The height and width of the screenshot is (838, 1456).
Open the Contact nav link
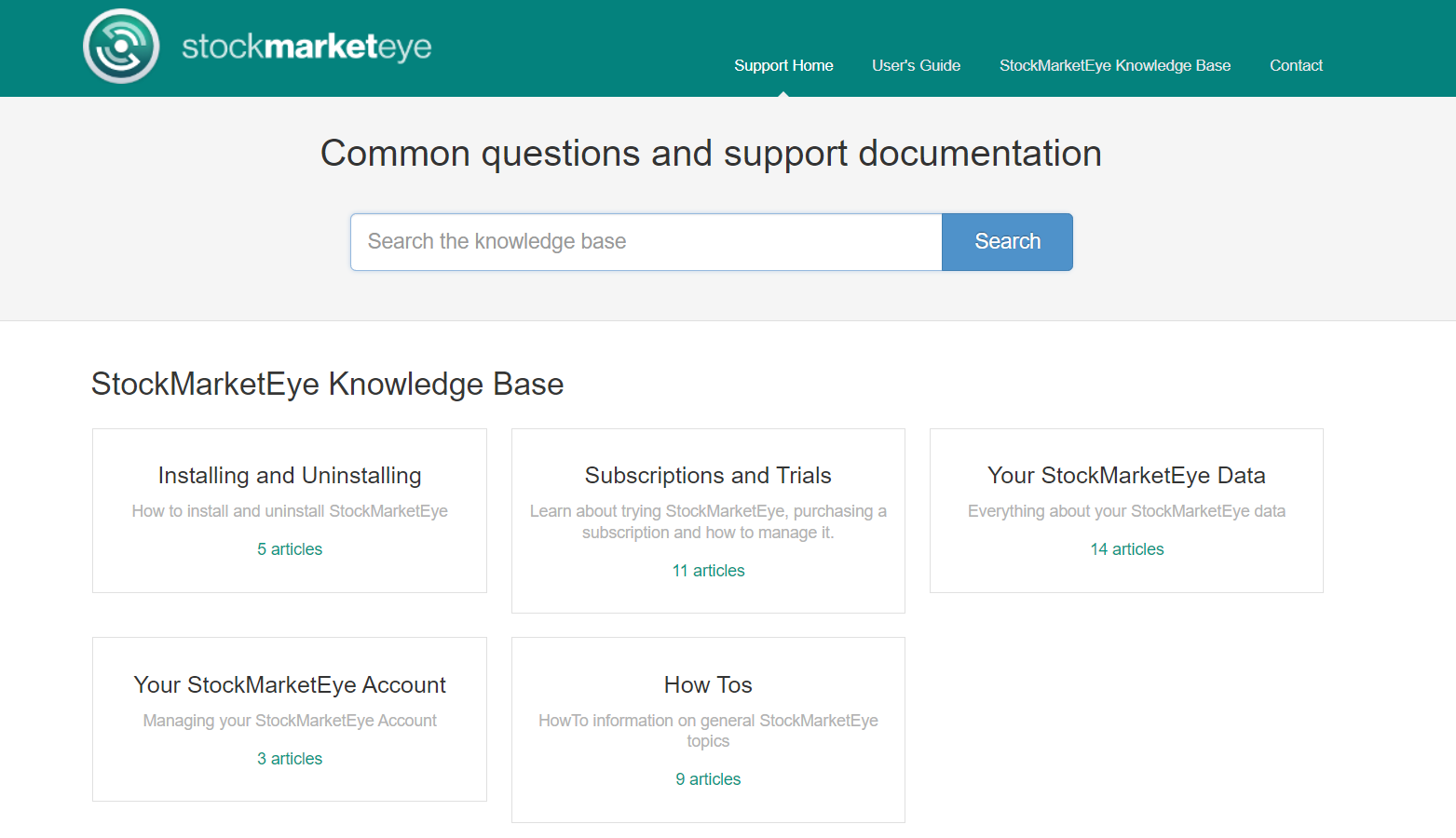1296,65
